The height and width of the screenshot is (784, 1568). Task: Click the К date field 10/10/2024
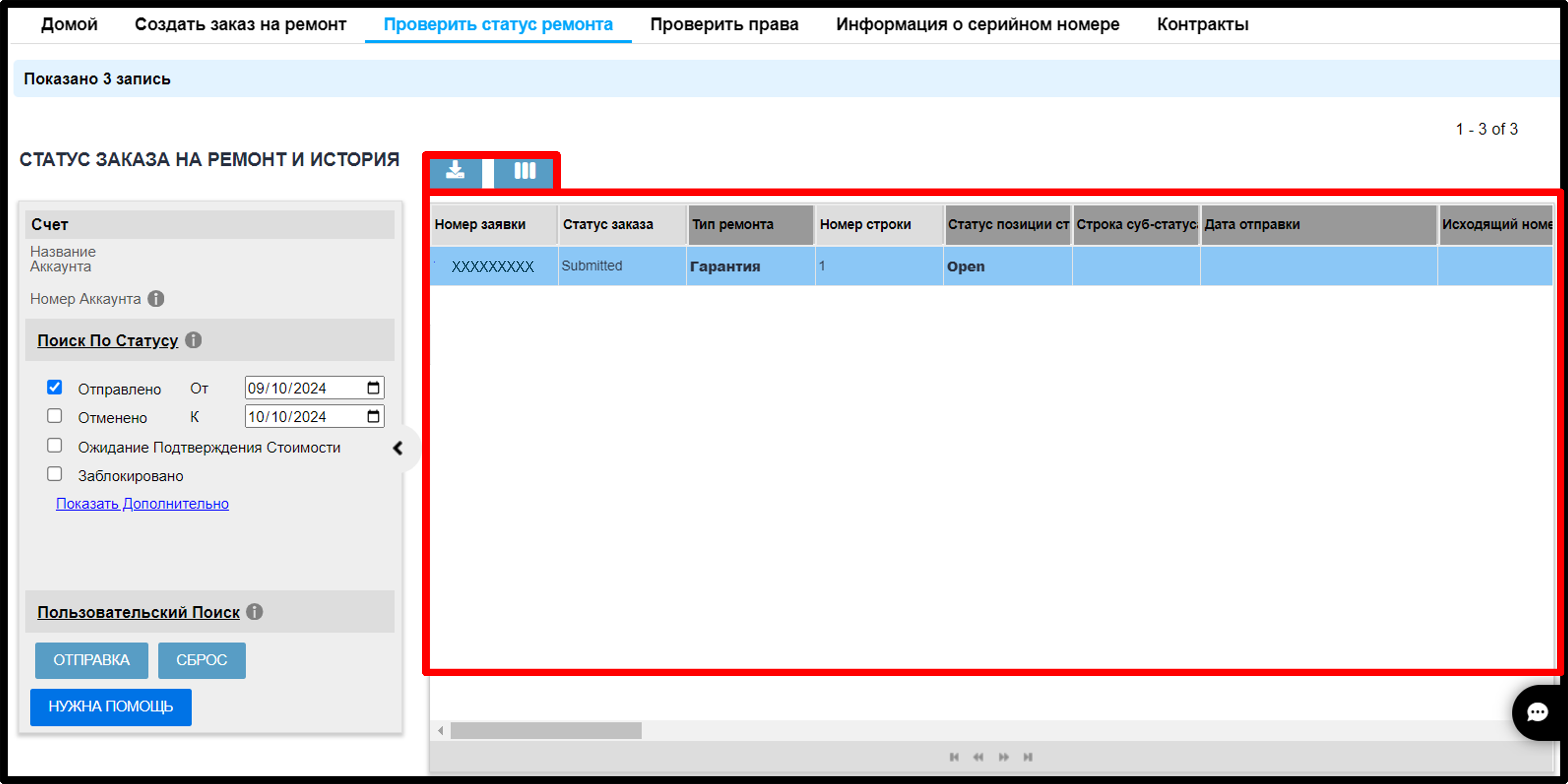314,417
